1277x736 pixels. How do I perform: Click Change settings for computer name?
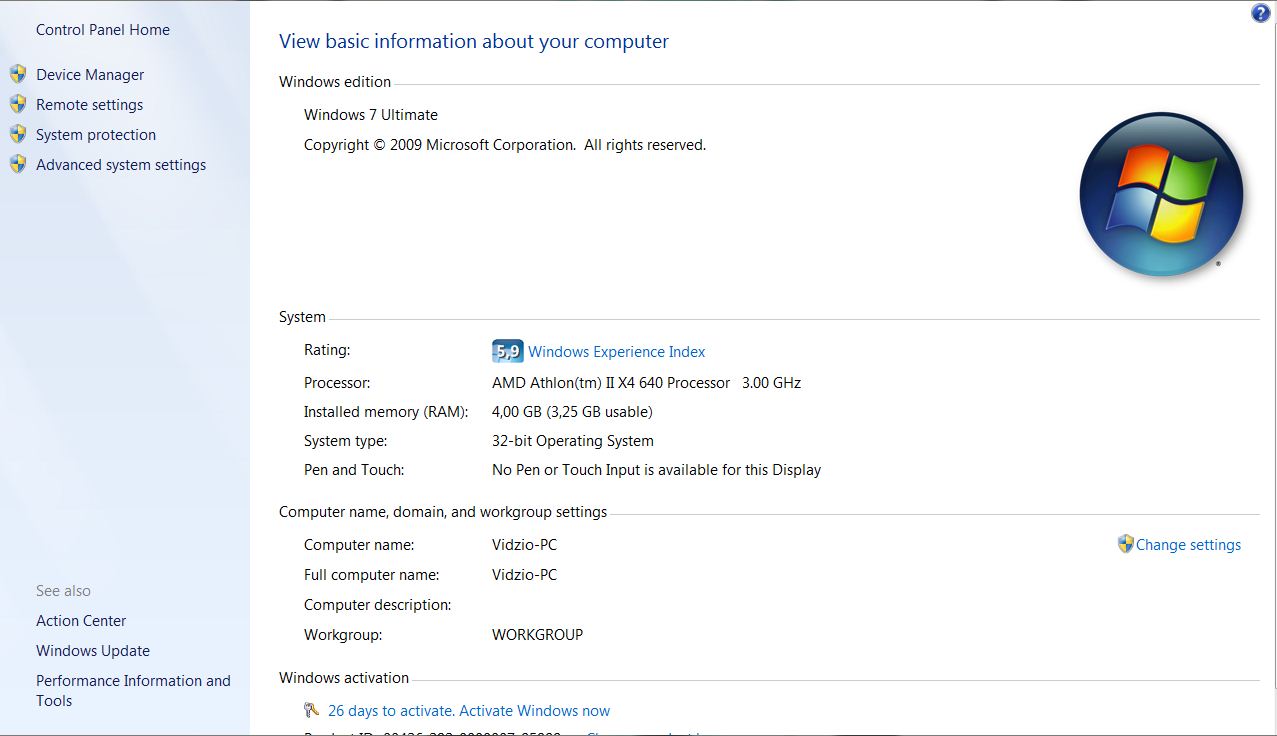click(1188, 545)
